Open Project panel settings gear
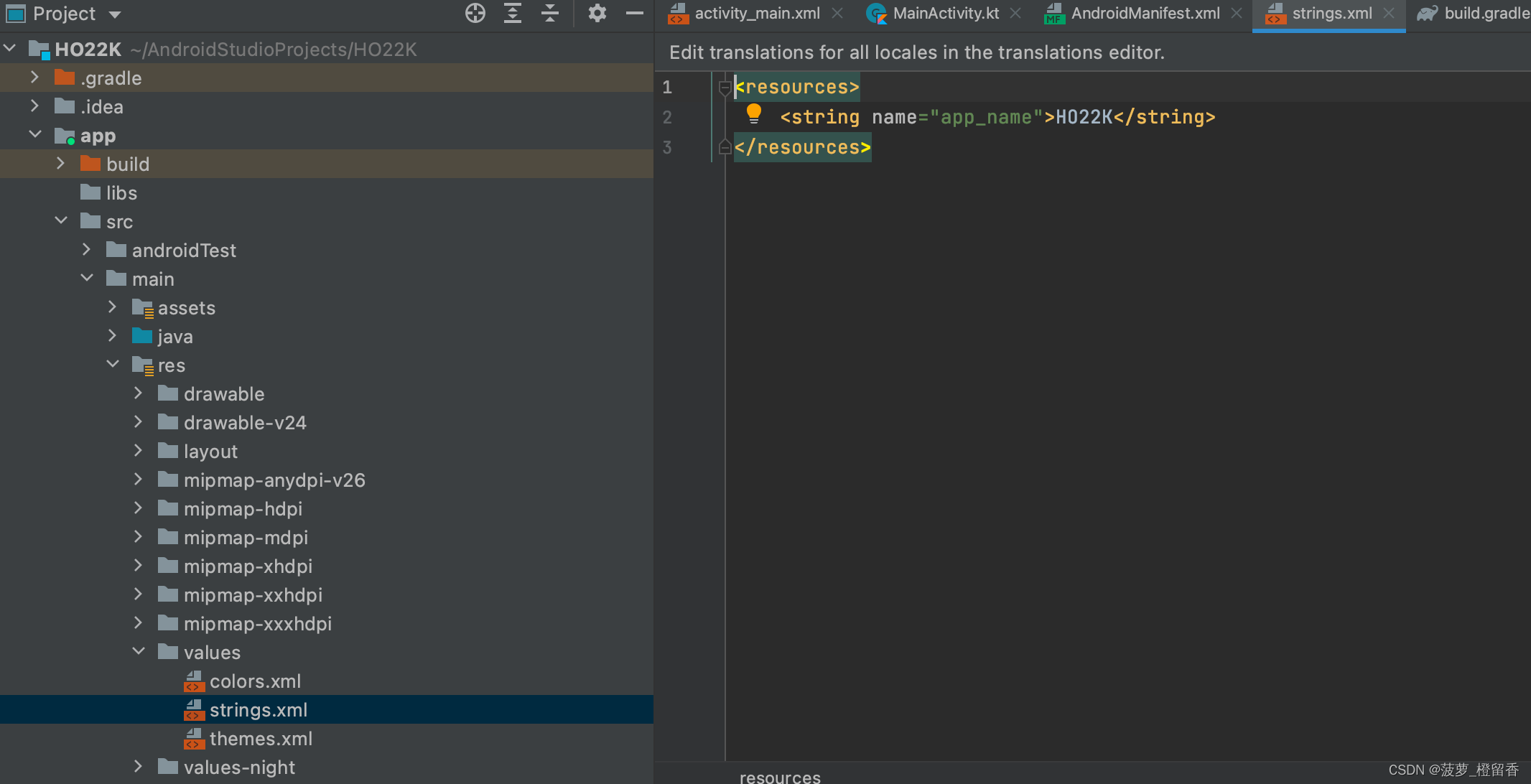 [x=597, y=13]
